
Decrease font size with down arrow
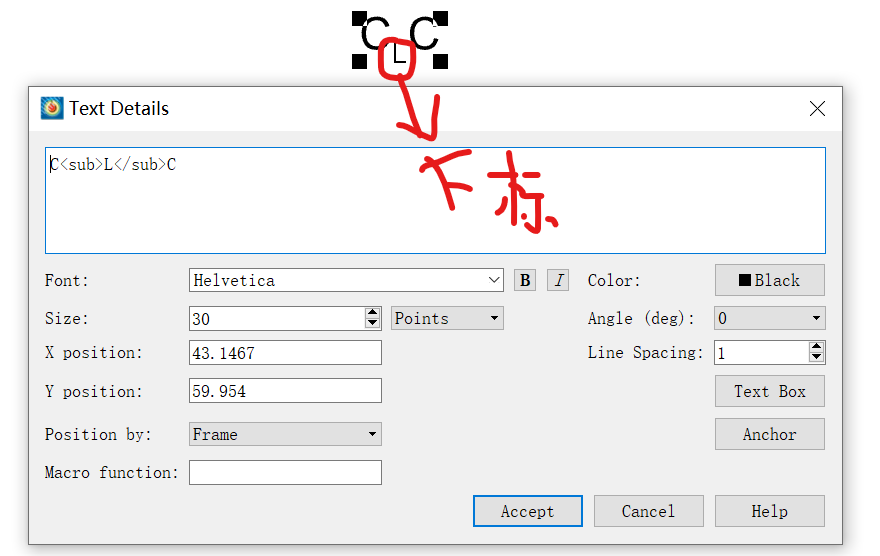coord(372,324)
